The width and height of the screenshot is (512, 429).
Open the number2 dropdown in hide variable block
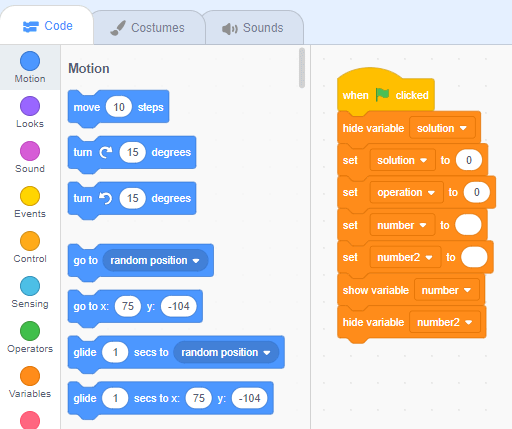(x=445, y=322)
